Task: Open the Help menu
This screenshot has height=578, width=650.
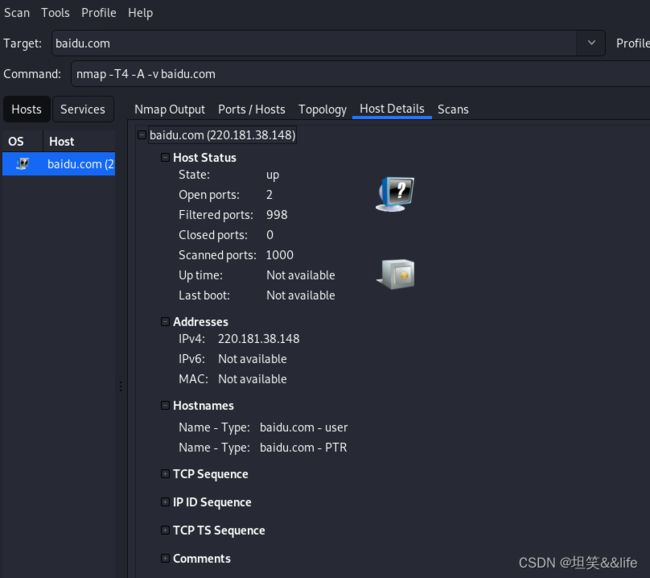Action: pos(140,13)
